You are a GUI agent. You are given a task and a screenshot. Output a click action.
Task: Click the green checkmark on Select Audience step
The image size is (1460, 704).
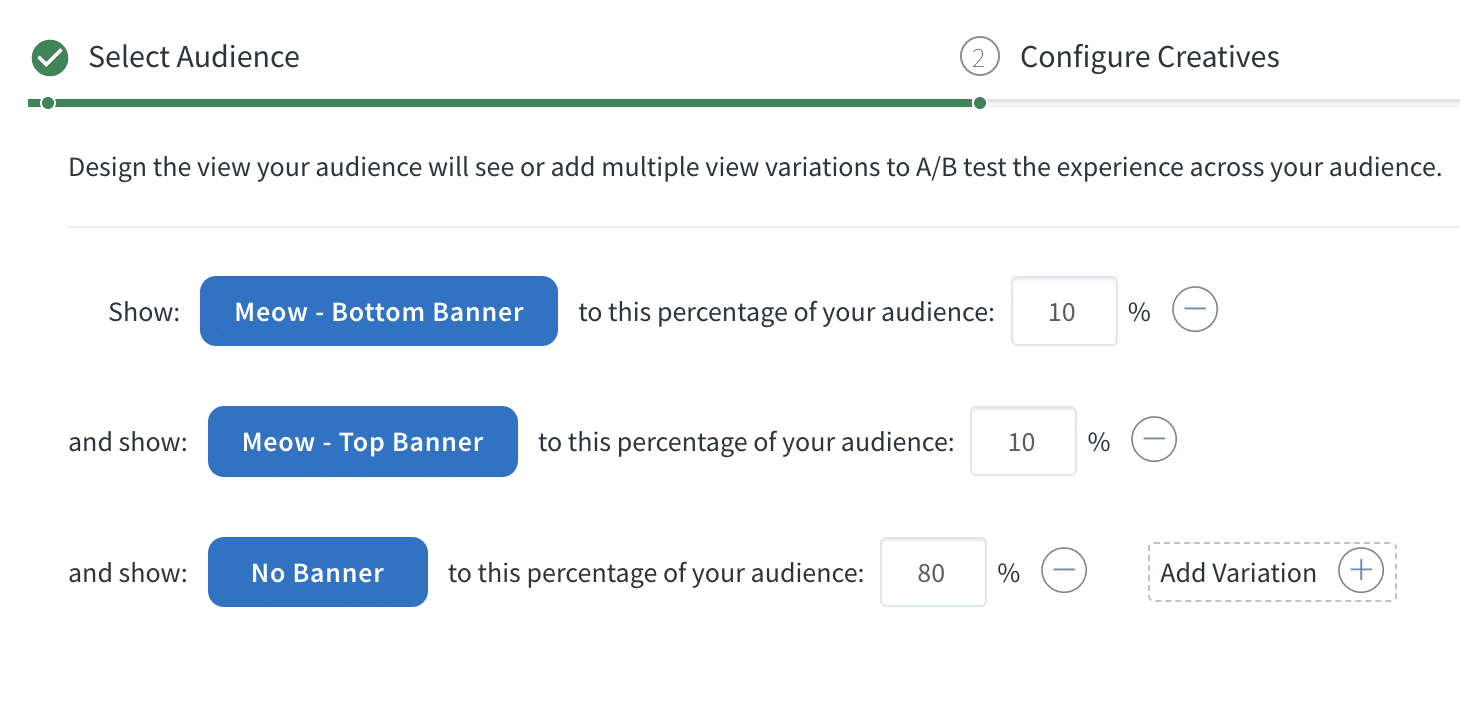(x=49, y=57)
